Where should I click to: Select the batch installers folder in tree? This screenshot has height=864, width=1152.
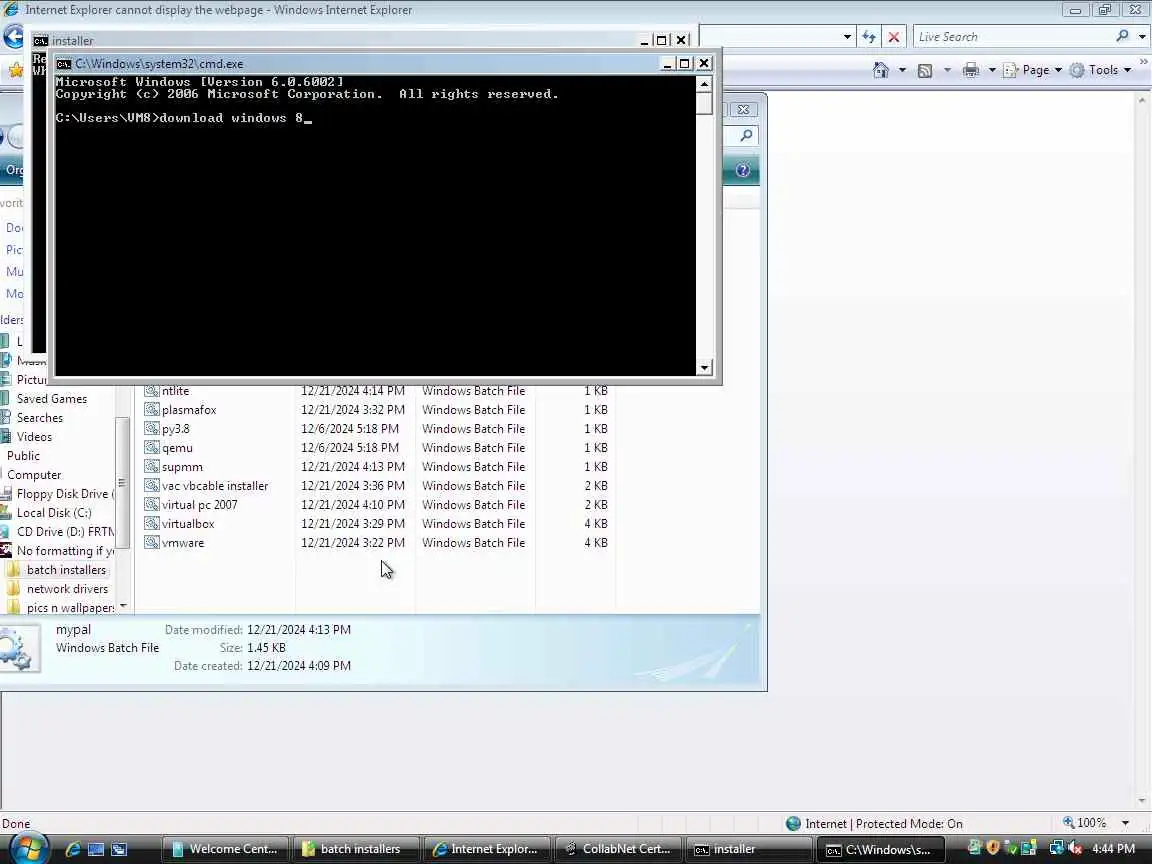66,570
